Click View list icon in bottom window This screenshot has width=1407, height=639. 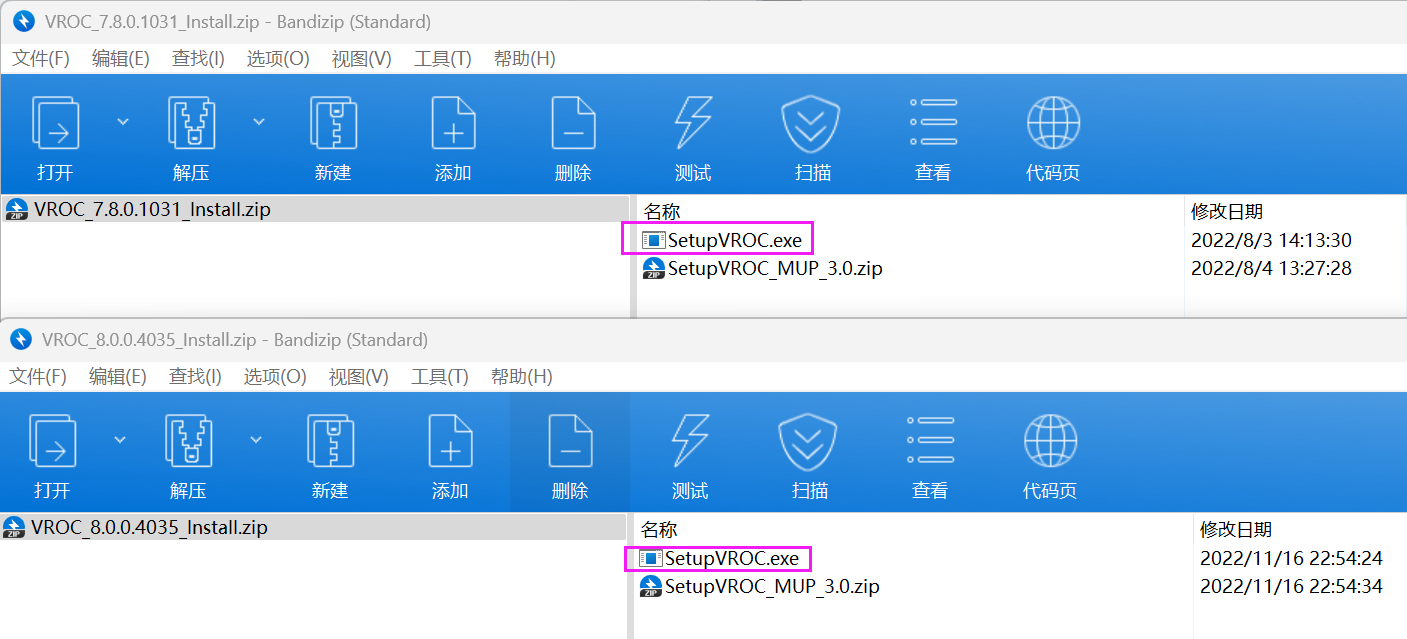pos(931,441)
